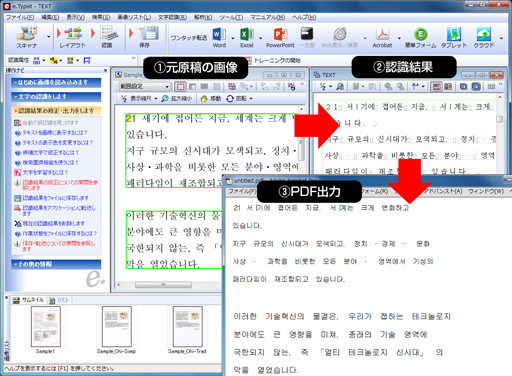Screen dimensions: 512x376
Task: Click link 作業状態をファイルに保存するには？
Action: [x=60, y=233]
